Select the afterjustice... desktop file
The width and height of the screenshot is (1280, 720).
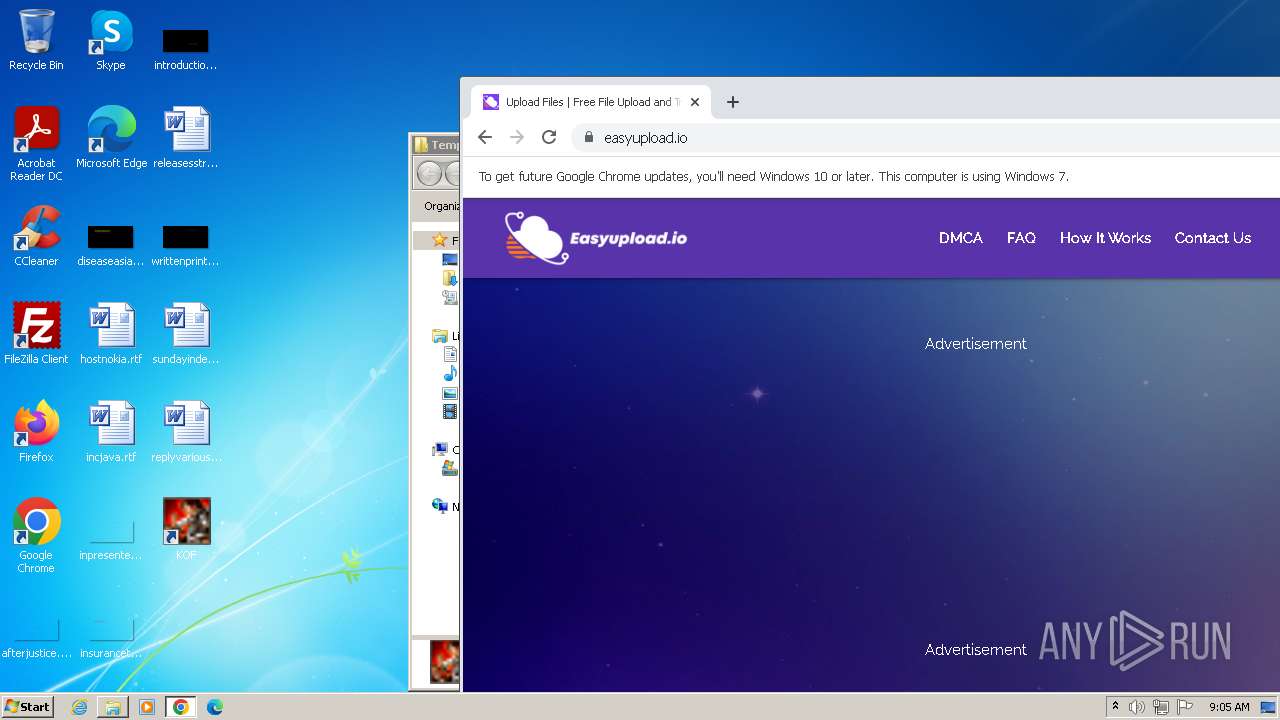tap(36, 636)
